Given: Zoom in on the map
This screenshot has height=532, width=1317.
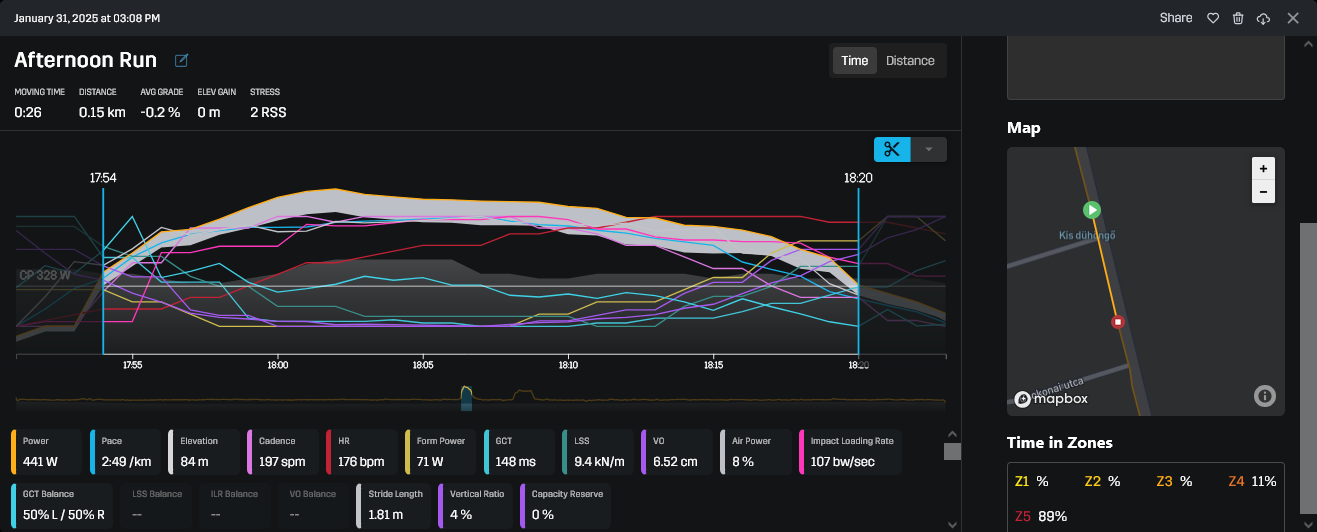Looking at the screenshot, I should click(x=1263, y=168).
